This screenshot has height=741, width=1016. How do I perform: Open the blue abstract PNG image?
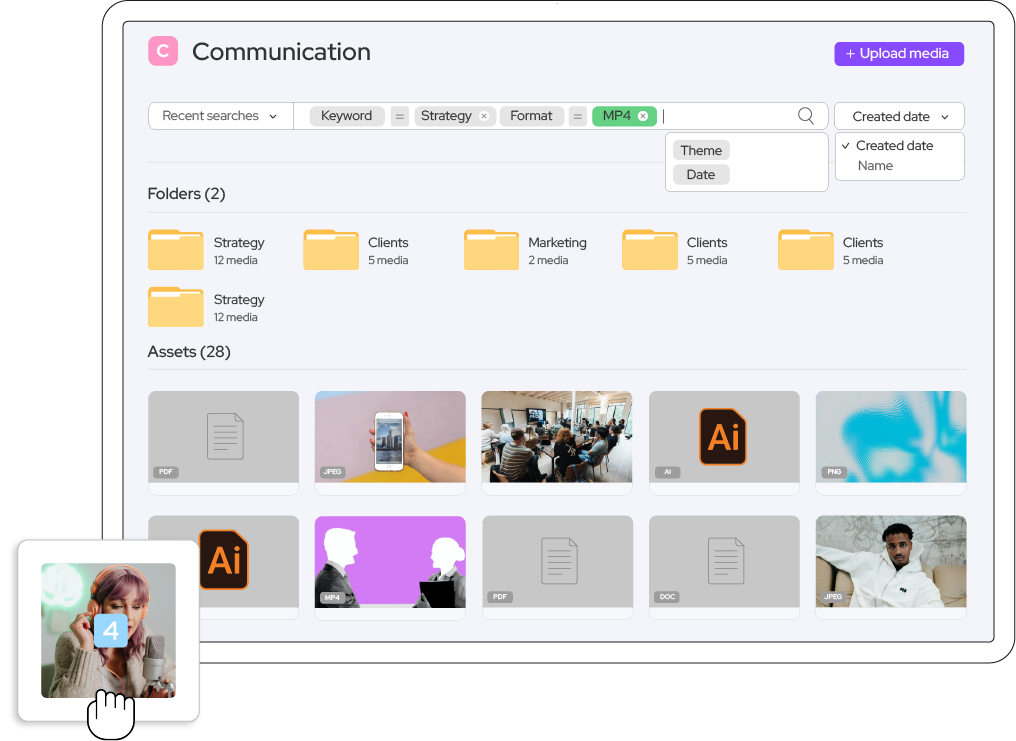pos(891,437)
